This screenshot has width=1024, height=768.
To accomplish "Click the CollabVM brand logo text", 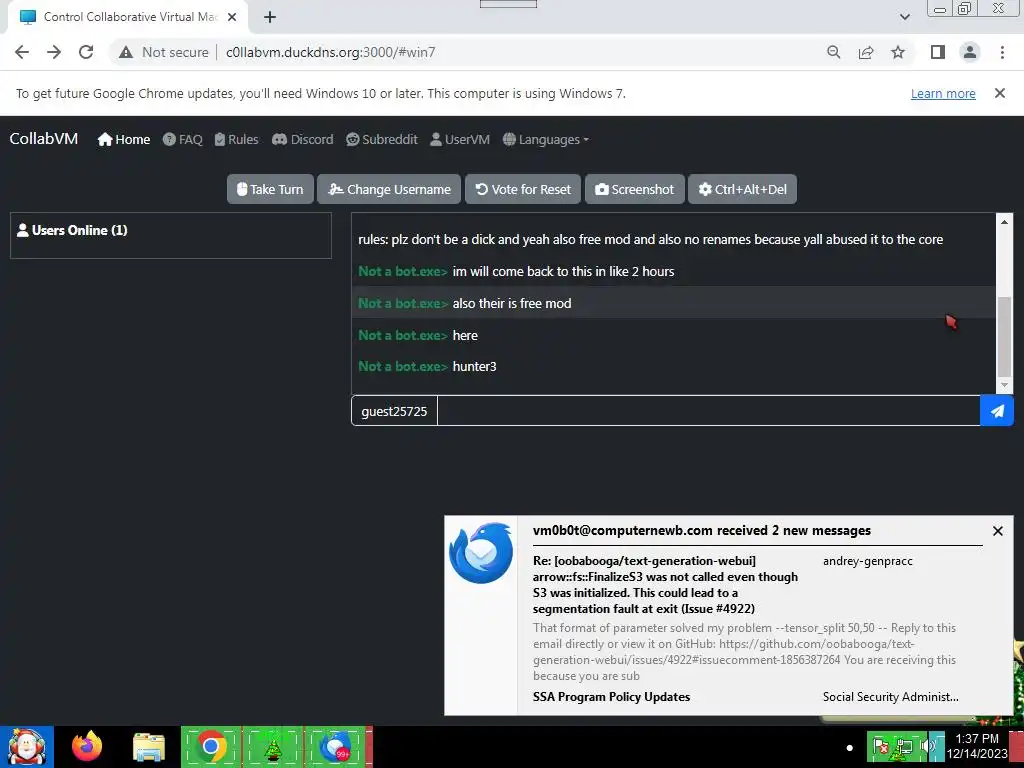I will [x=44, y=138].
